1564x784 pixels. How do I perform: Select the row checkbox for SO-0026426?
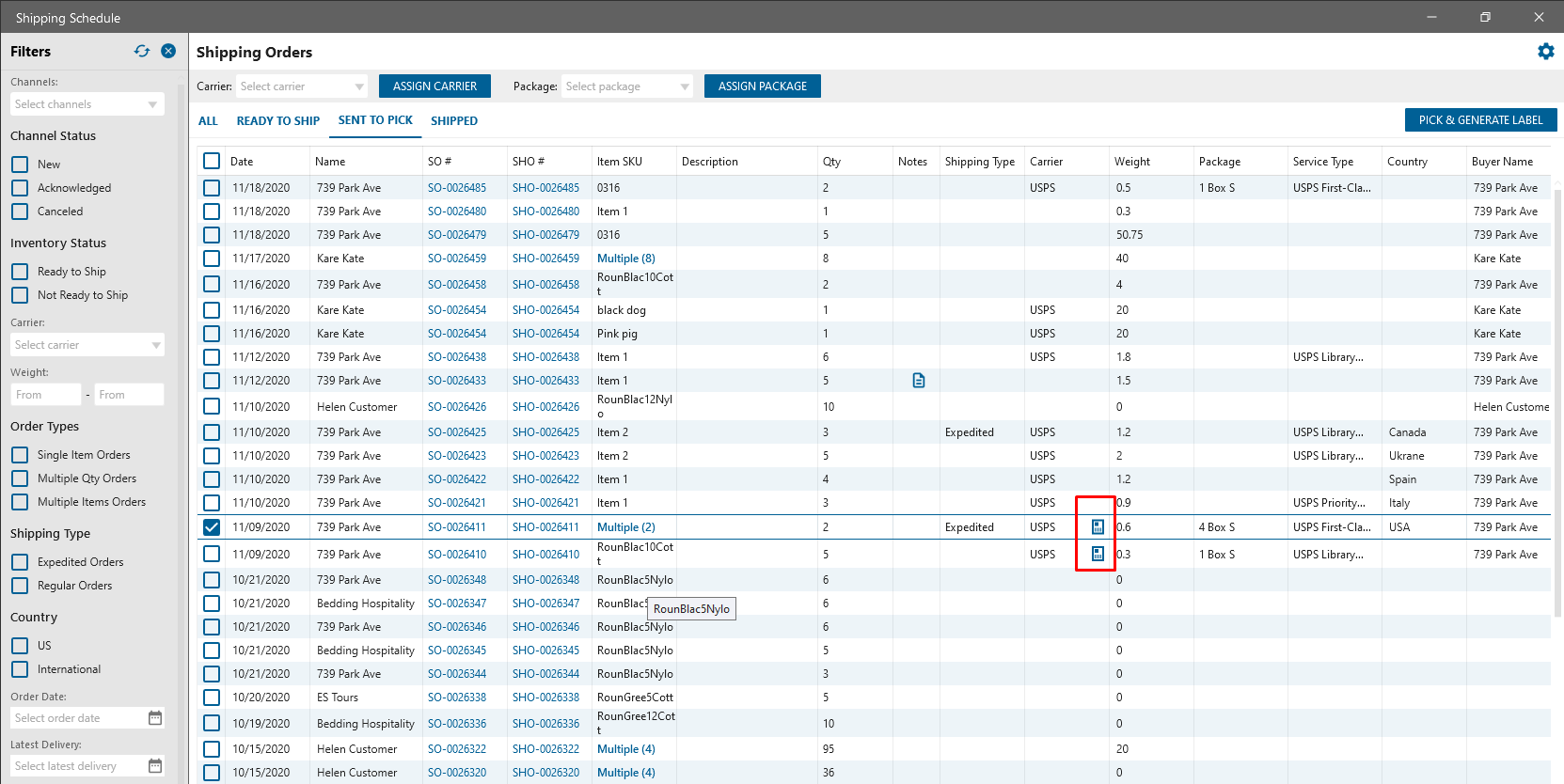(x=212, y=406)
